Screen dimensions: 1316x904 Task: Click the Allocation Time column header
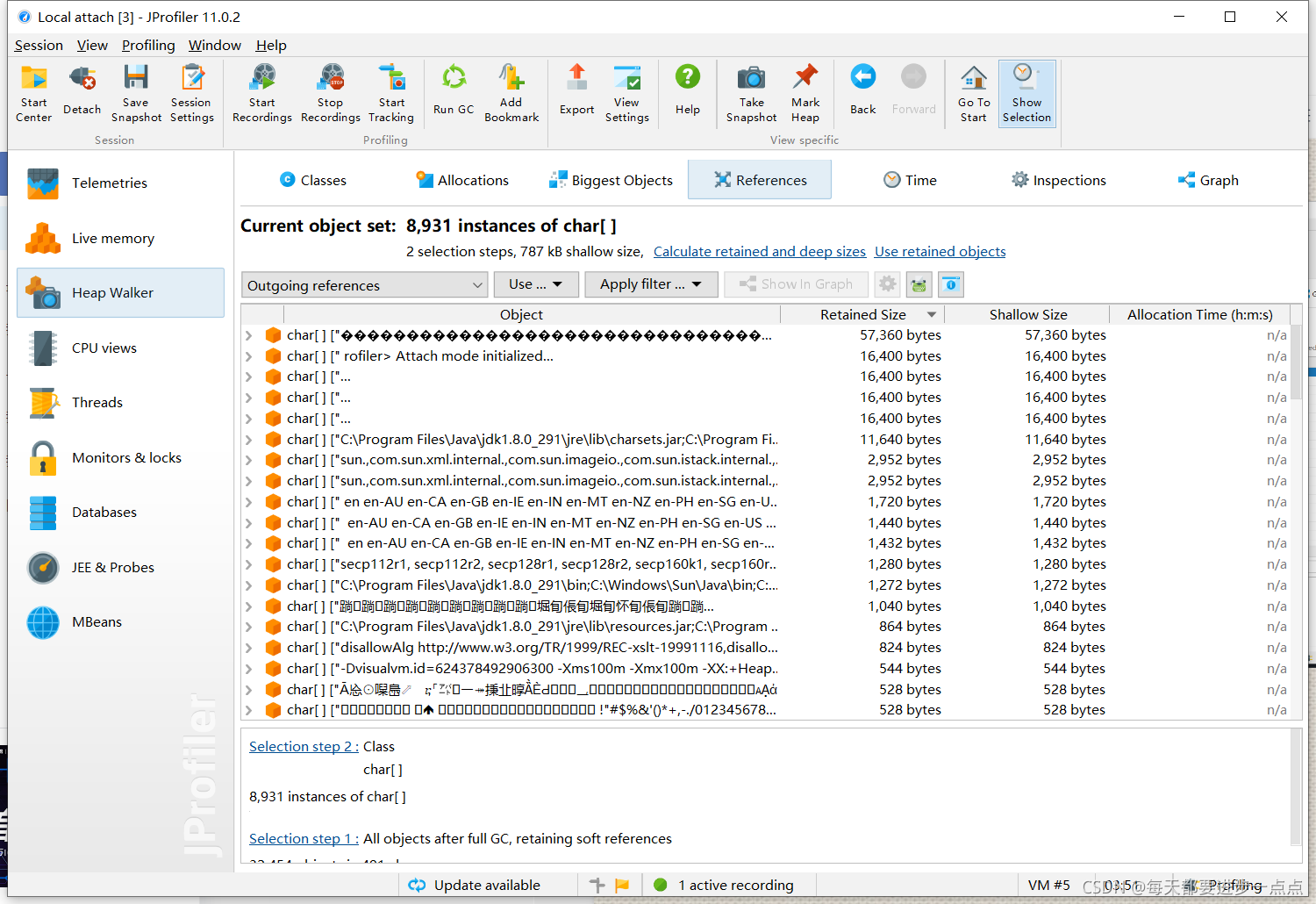(1199, 314)
